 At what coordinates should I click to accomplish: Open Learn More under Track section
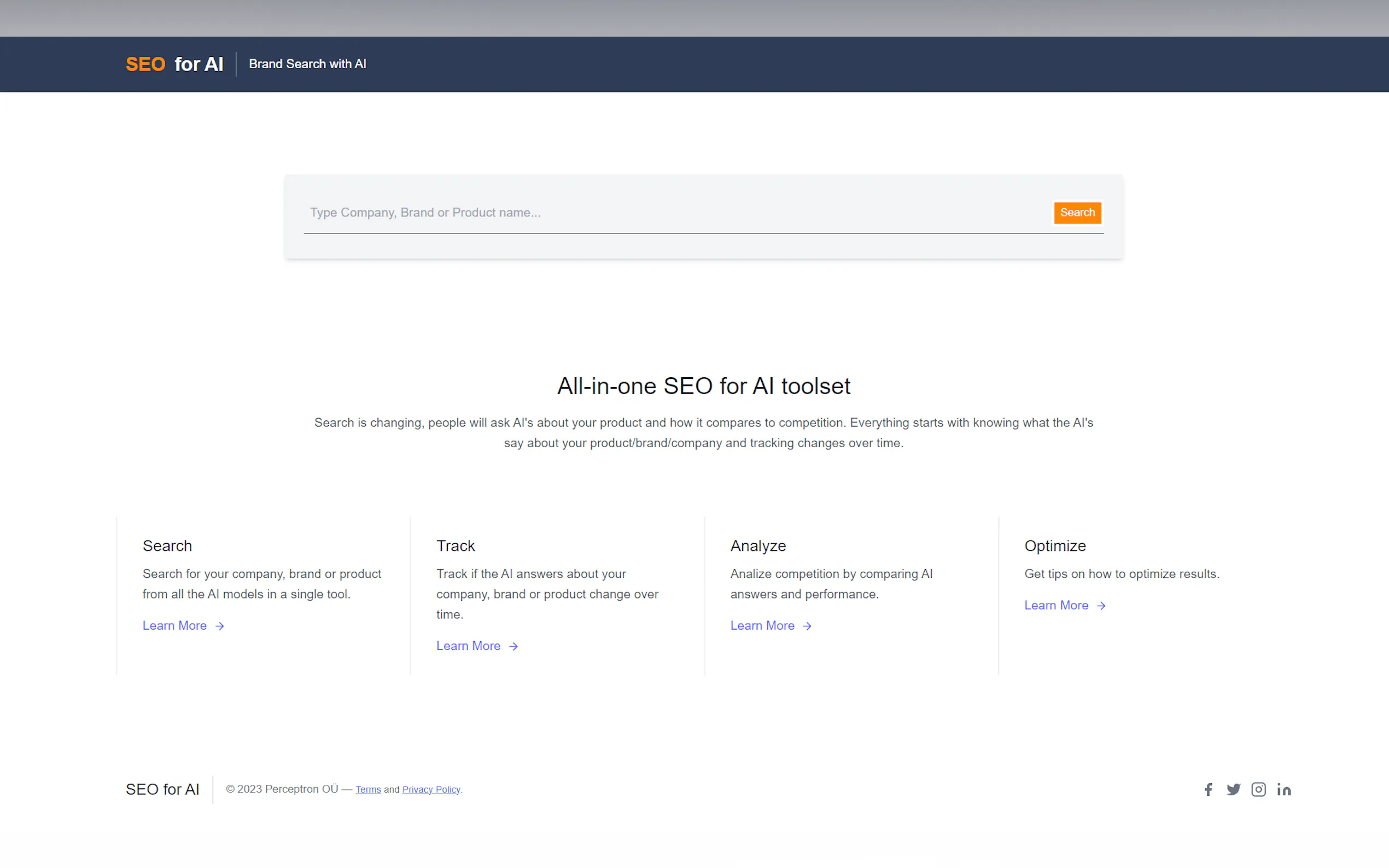468,646
